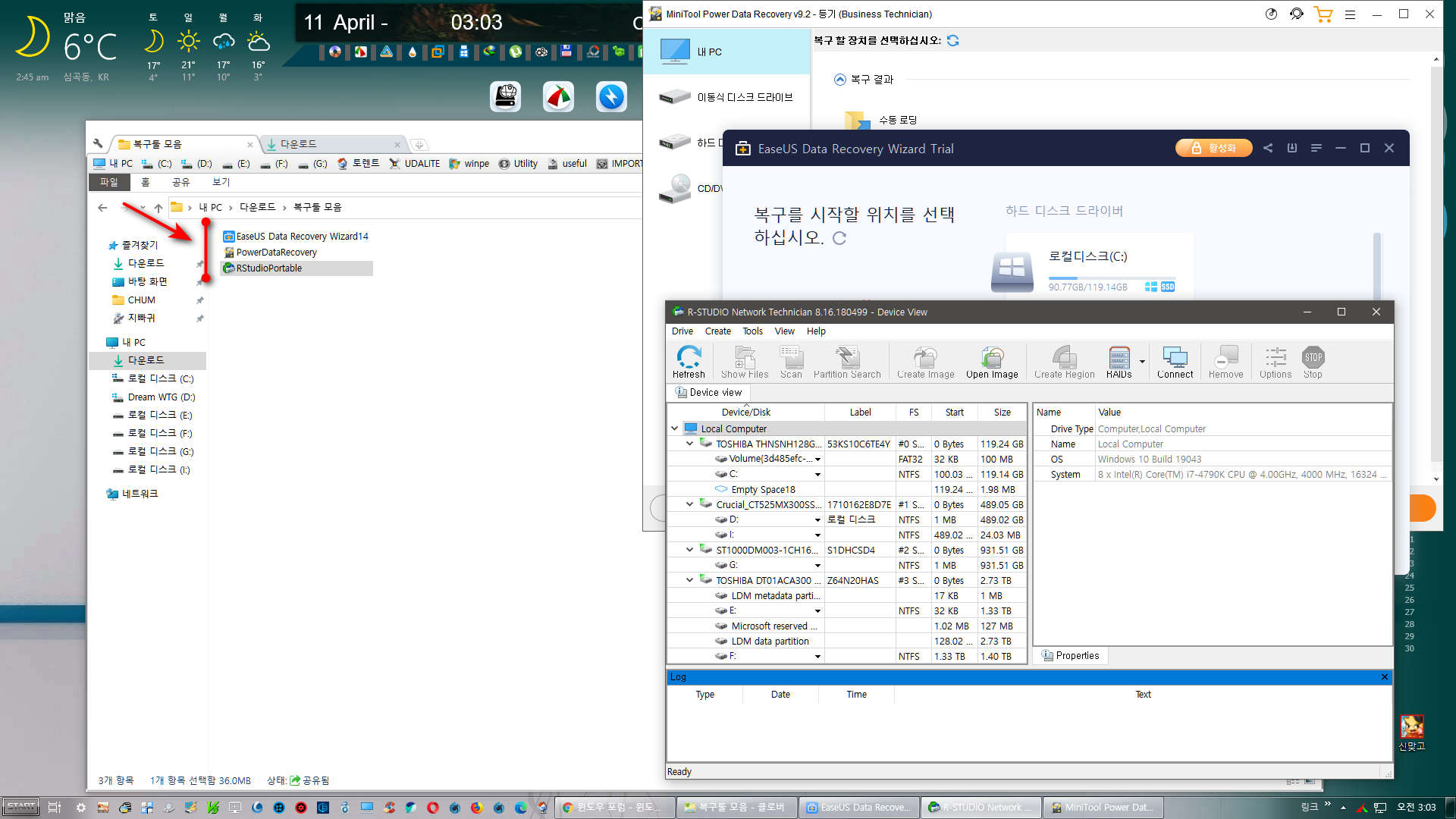The image size is (1456, 819).
Task: Click MiniTool shopping cart icon
Action: (x=1323, y=14)
